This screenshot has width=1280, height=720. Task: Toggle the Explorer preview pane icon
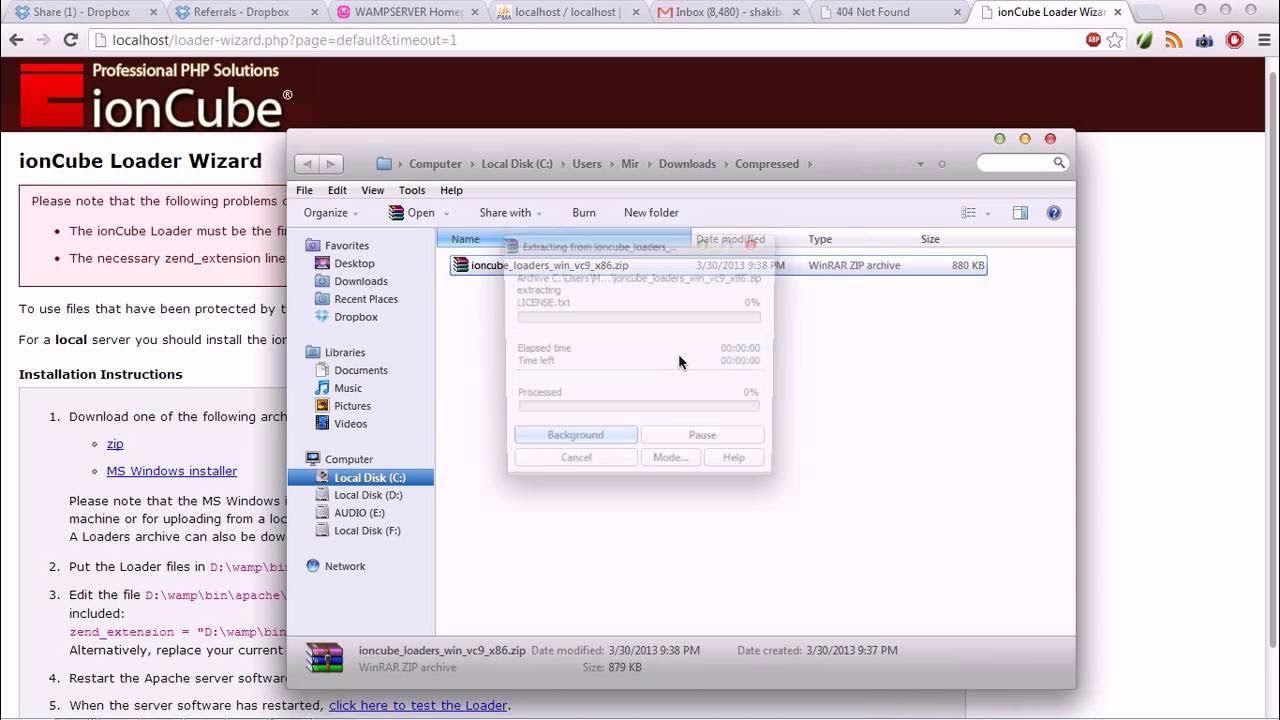(1020, 213)
